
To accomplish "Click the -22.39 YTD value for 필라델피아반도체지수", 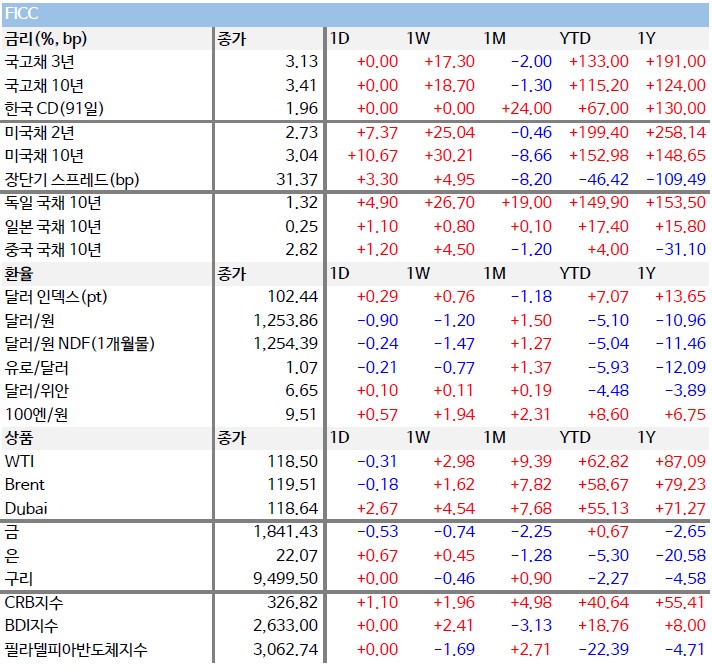I will (603, 650).
